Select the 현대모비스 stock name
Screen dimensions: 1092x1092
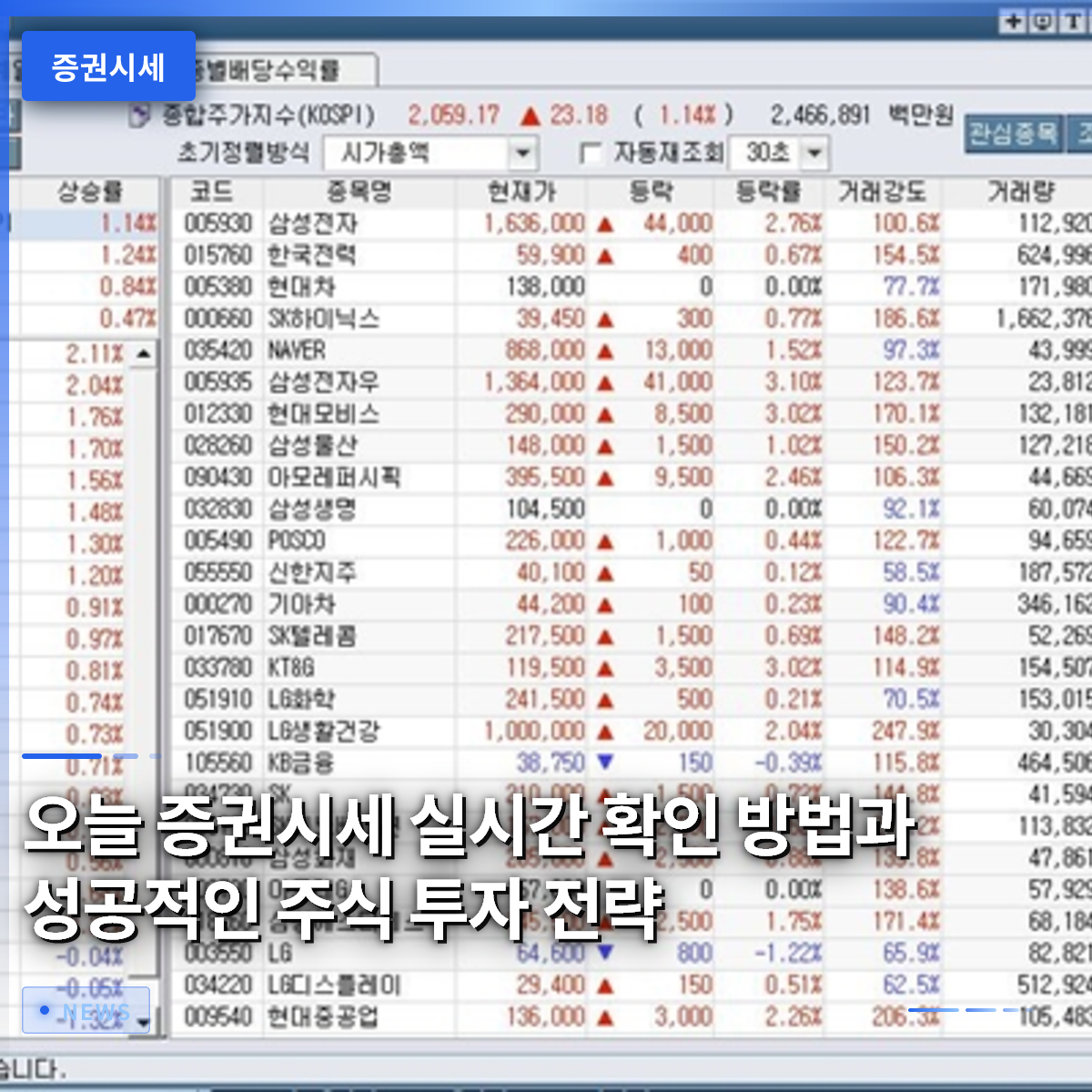(323, 414)
